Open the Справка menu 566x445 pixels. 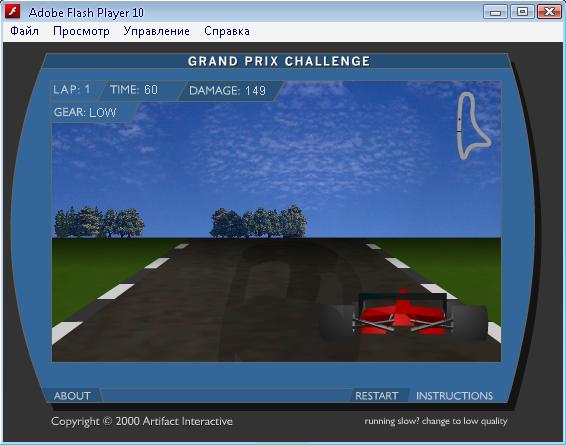(x=227, y=31)
